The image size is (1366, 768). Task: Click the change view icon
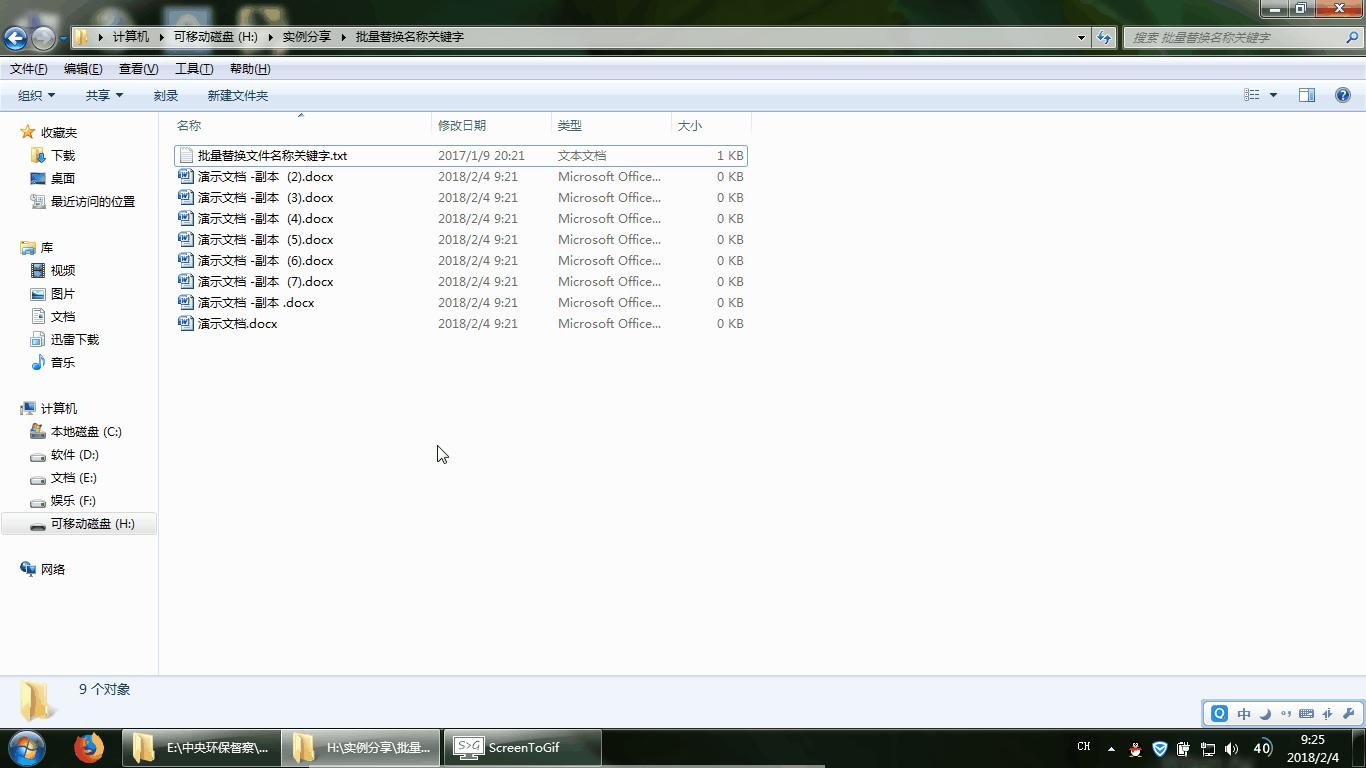(1251, 95)
